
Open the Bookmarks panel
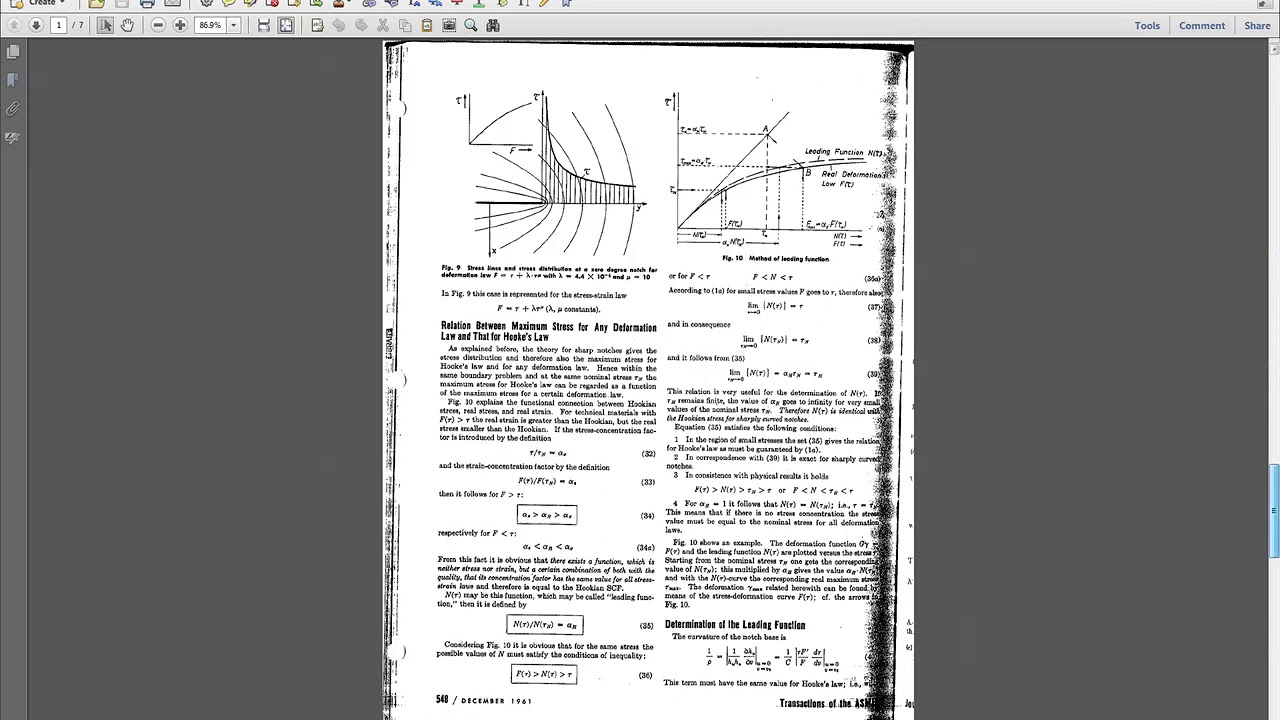13,80
